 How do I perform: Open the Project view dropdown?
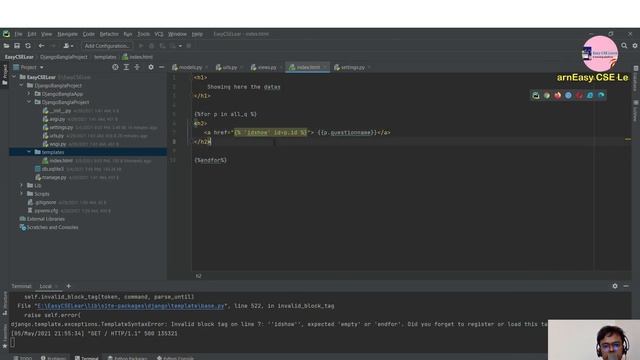pyautogui.click(x=28, y=67)
